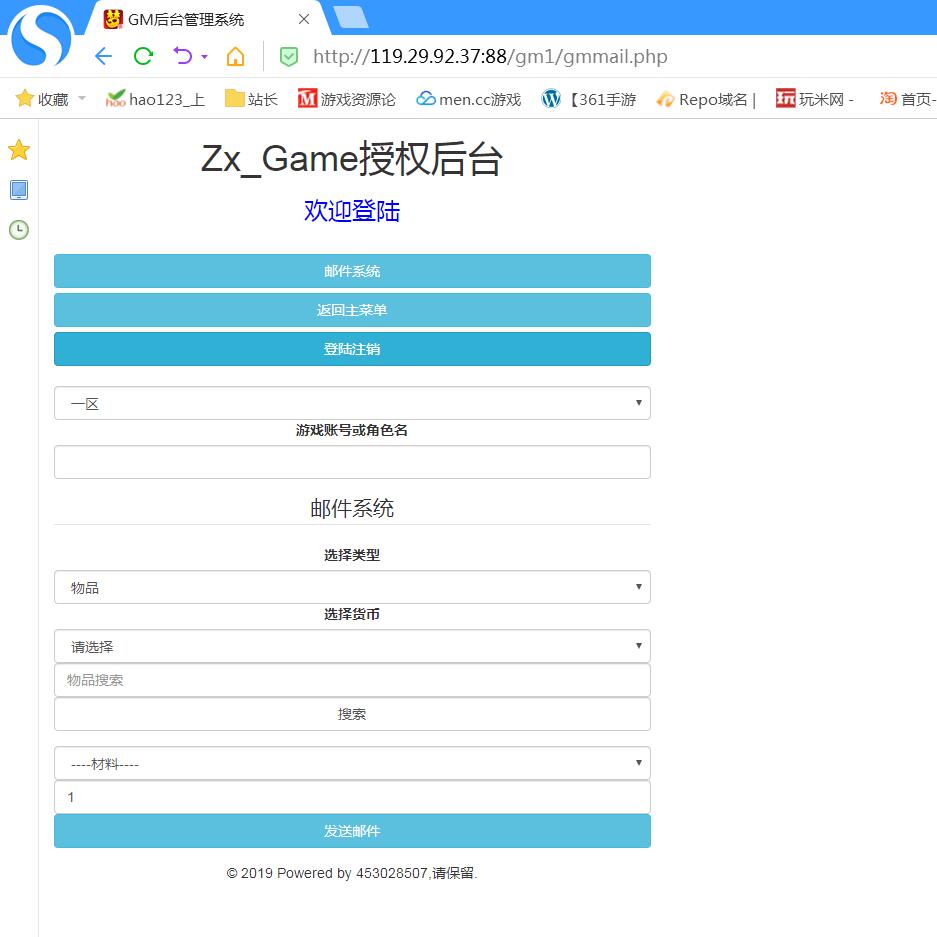The height and width of the screenshot is (937, 937).
Task: Open the ----材料---- item dropdown
Action: [352, 763]
